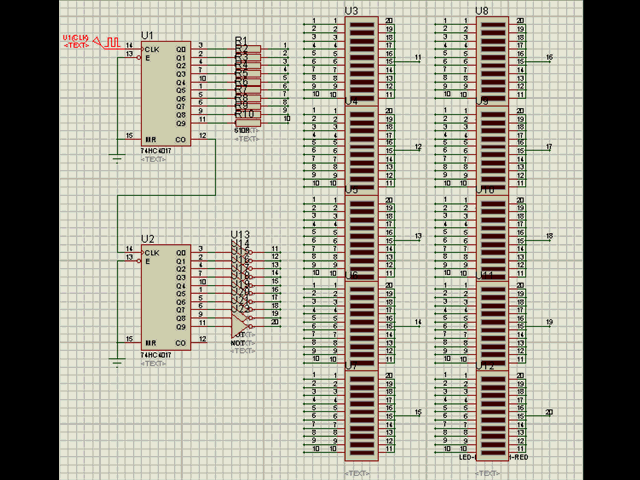Click the 74HC4017 part name under U1
The width and height of the screenshot is (640, 480).
tap(156, 151)
